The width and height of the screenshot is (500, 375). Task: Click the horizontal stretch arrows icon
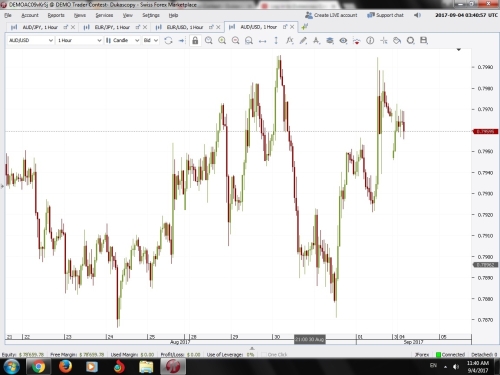pos(262,41)
